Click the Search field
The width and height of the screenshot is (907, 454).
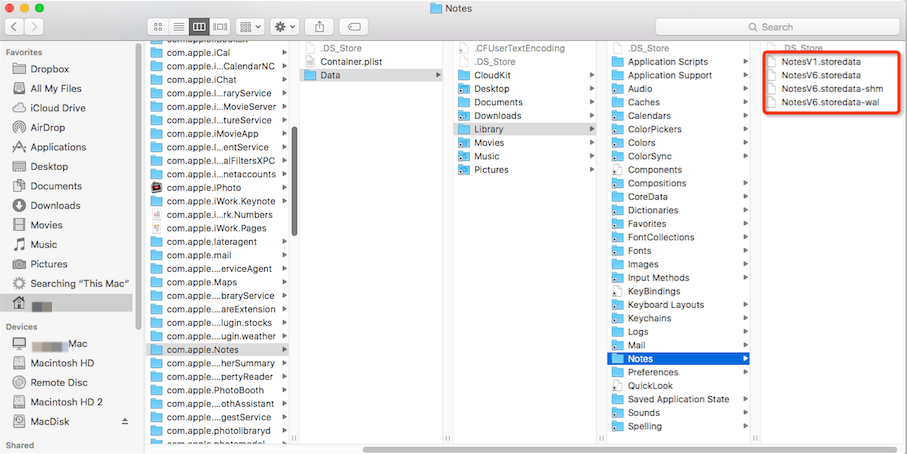(777, 27)
